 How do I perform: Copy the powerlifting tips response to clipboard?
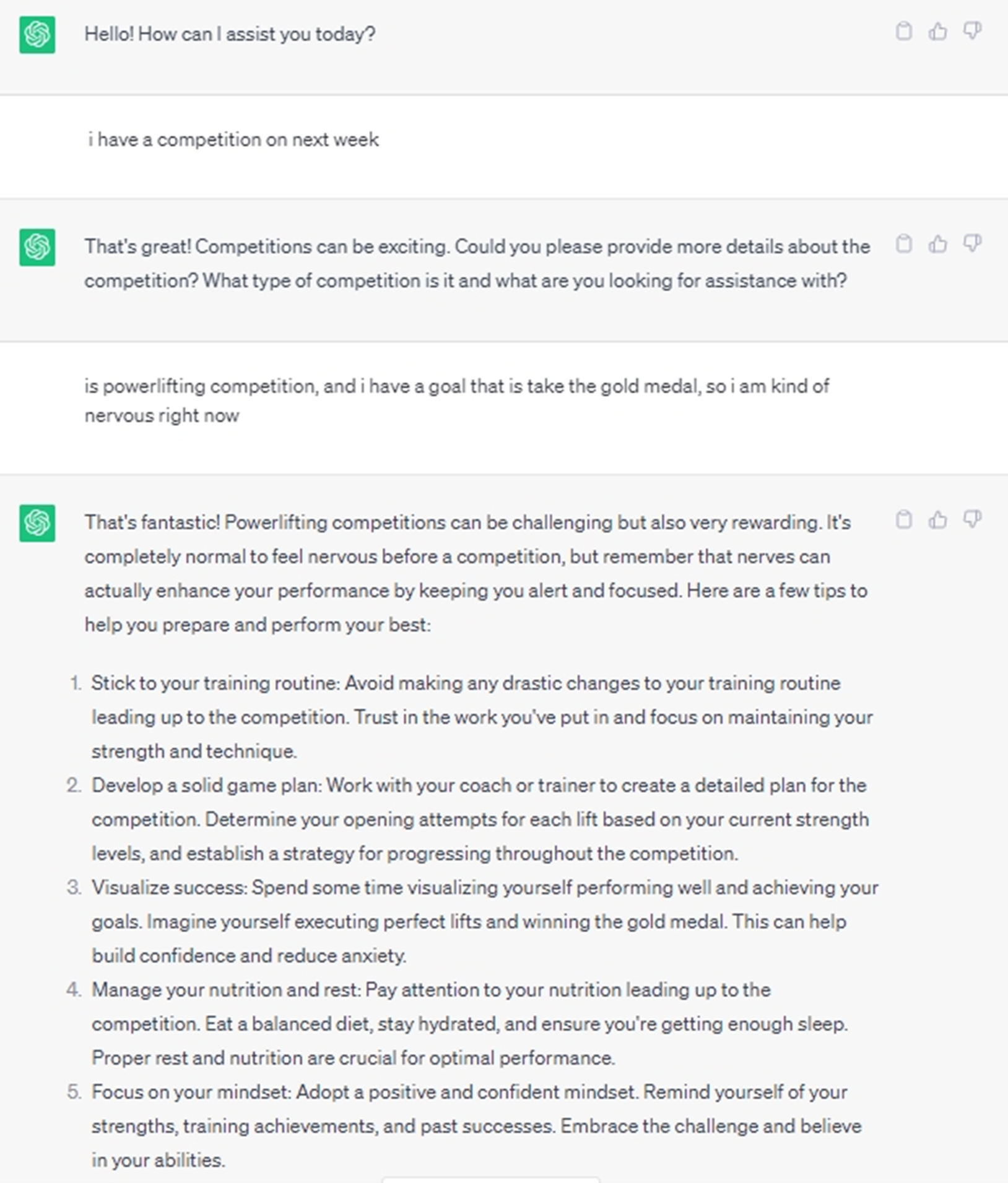pos(904,519)
